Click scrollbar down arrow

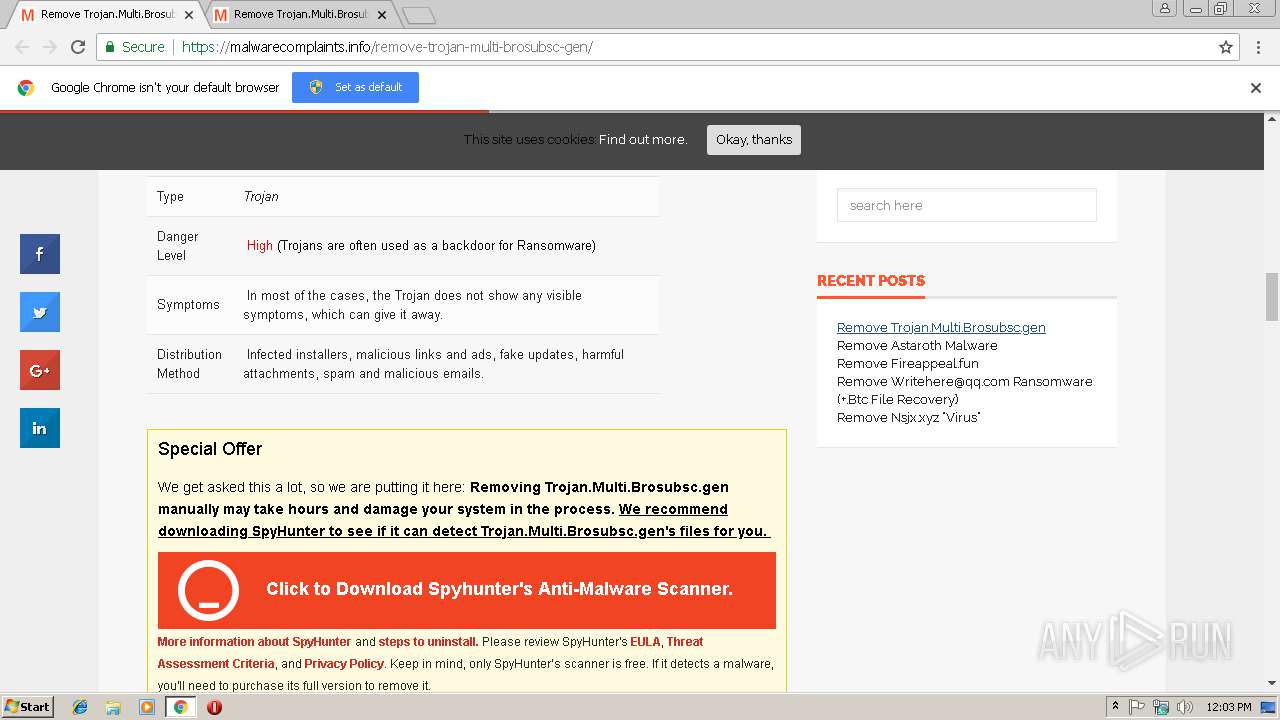tap(1272, 684)
